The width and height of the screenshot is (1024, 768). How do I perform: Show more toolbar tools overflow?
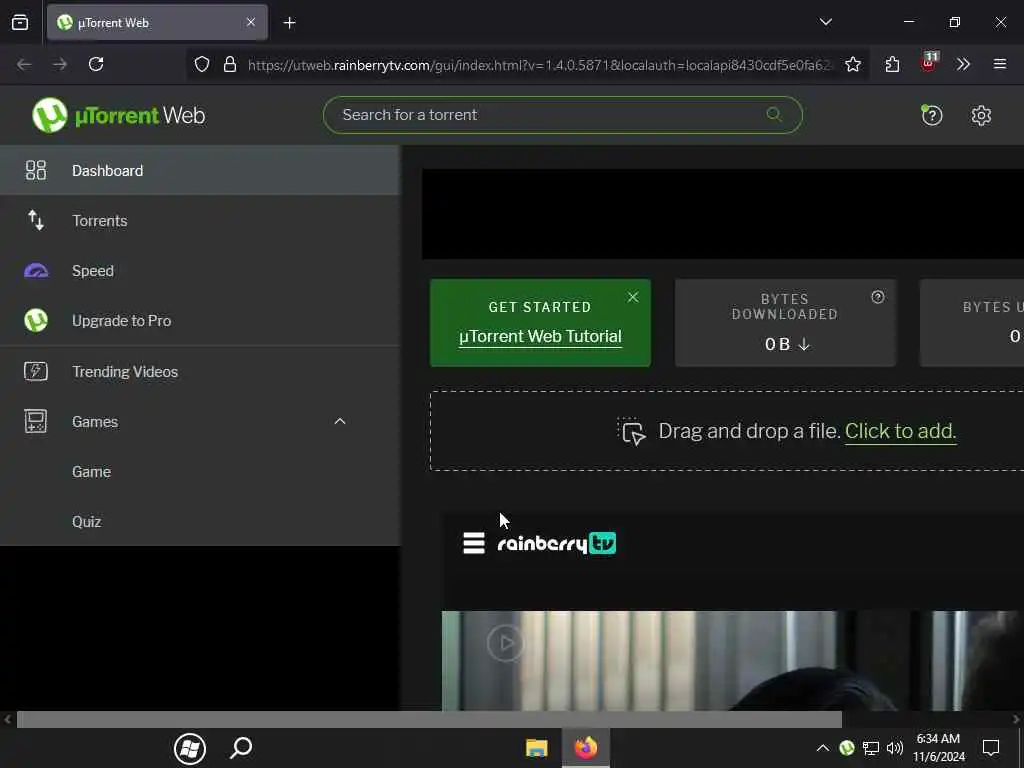963,64
